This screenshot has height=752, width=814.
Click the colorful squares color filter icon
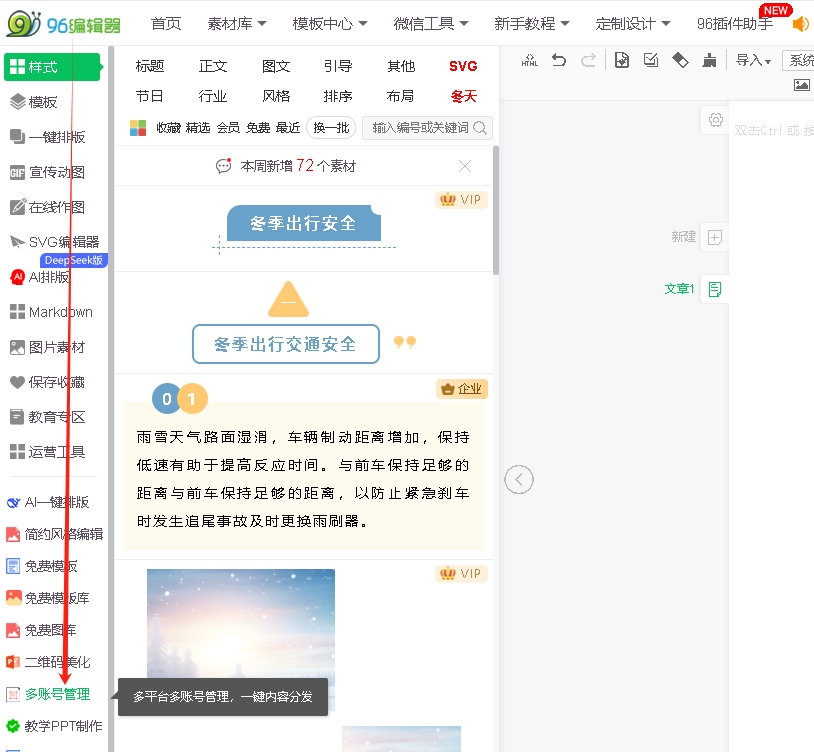click(138, 128)
